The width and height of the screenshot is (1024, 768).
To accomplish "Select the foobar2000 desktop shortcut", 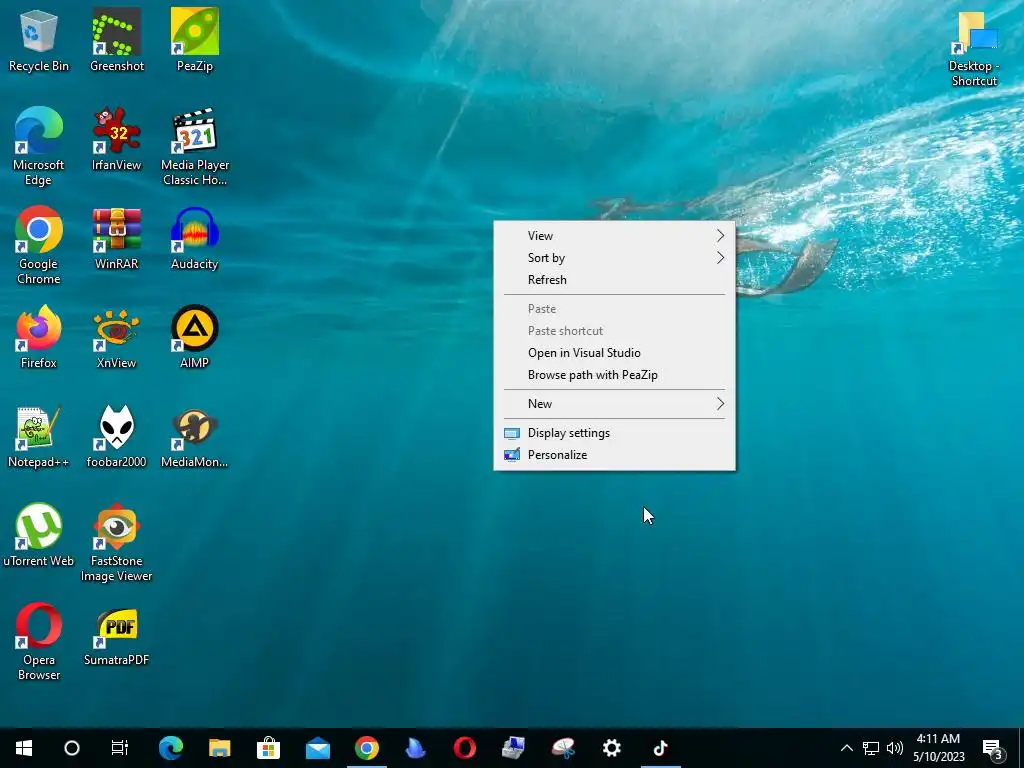I will point(116,437).
